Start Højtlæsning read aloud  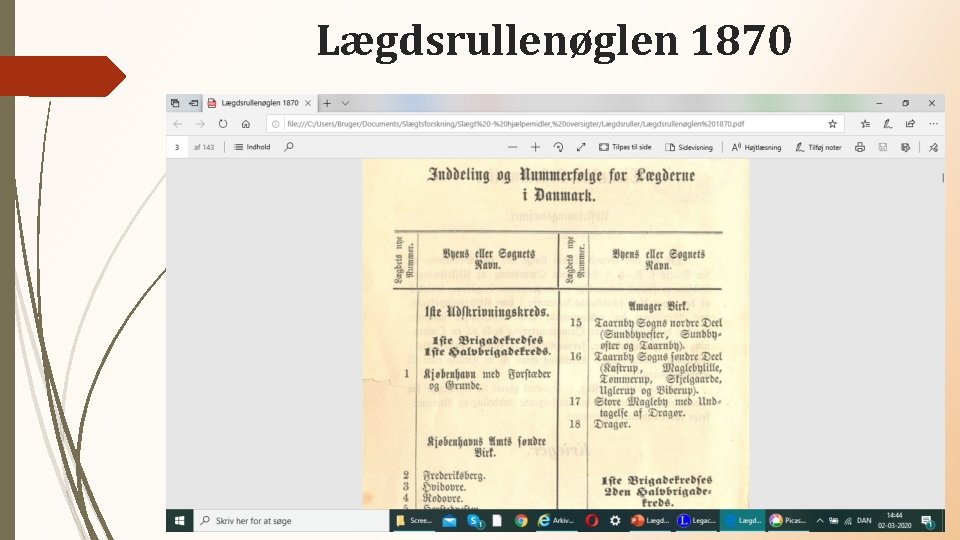click(757, 147)
